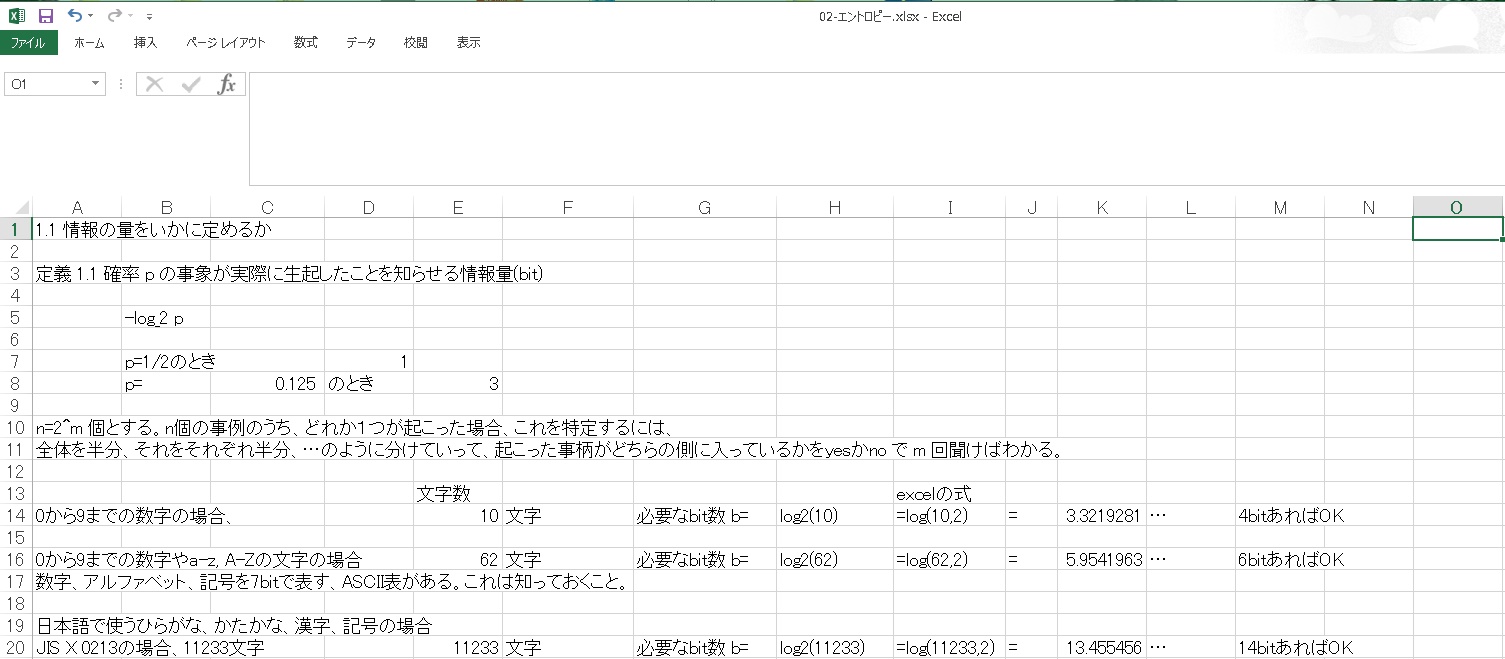Switch to the 数式 ribbon tab

click(x=305, y=43)
